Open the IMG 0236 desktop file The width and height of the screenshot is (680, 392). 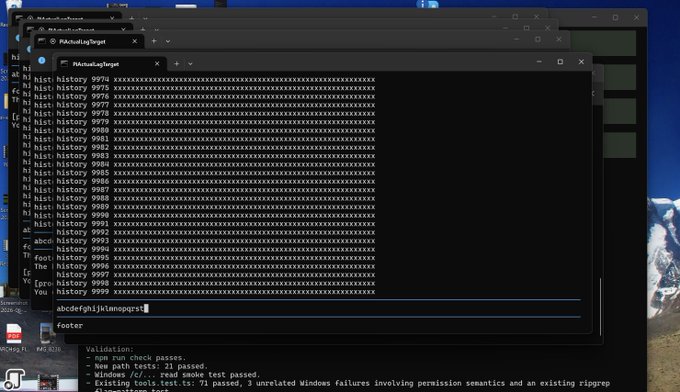tap(48, 337)
